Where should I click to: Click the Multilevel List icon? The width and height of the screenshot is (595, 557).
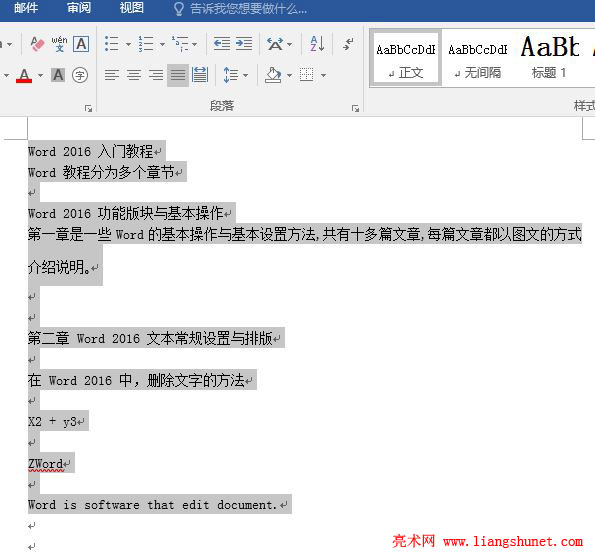pyautogui.click(x=180, y=44)
